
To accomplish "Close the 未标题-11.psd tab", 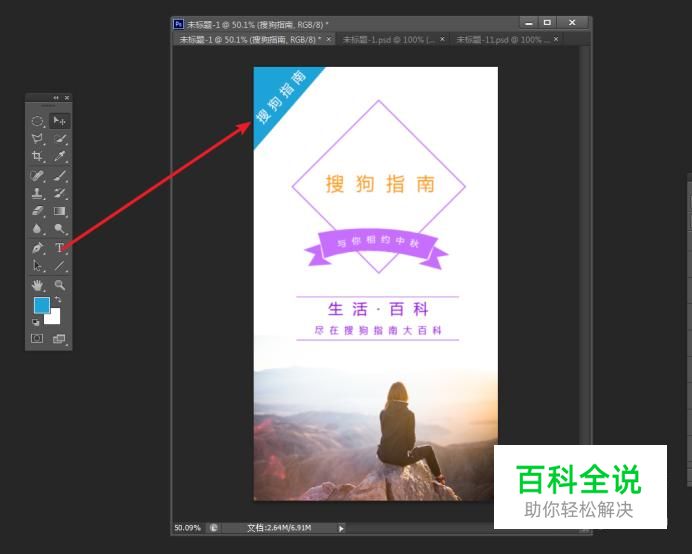I will coord(556,39).
